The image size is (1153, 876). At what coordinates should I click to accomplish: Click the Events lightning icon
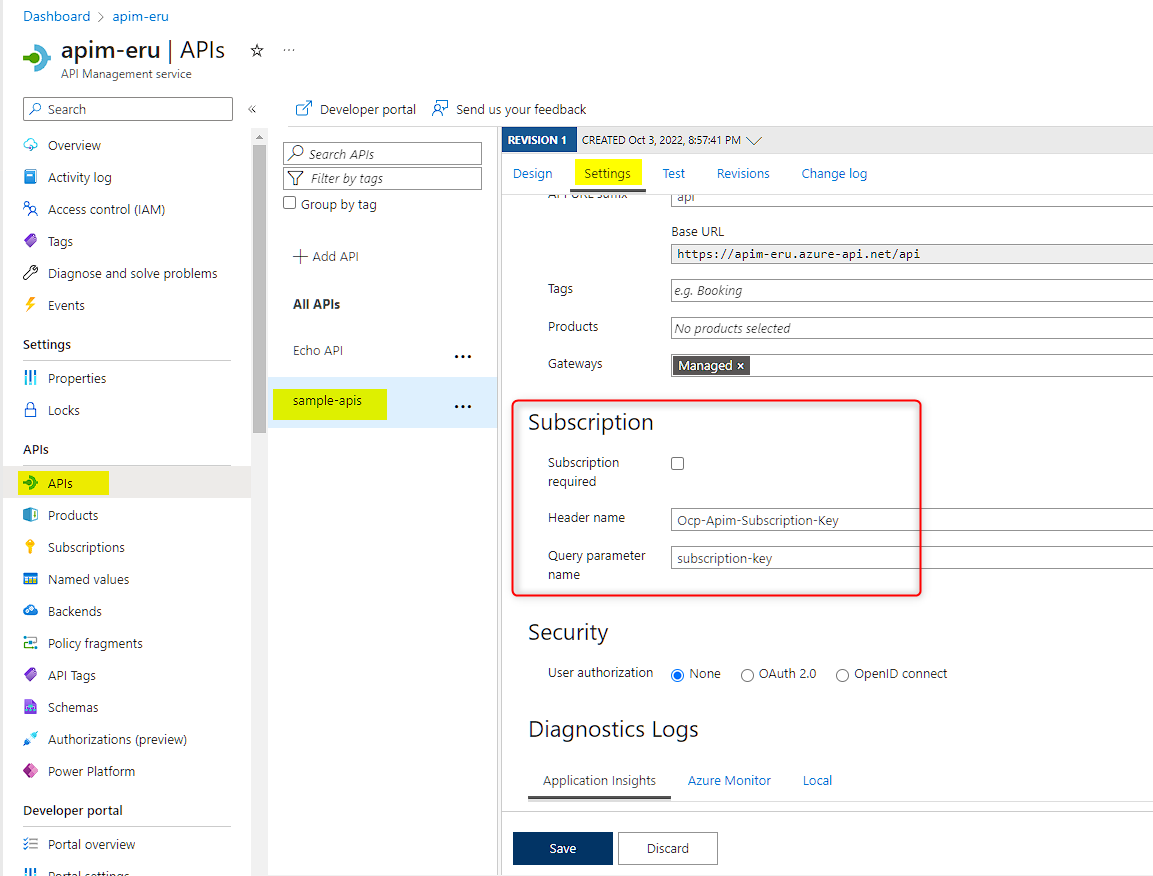coord(30,305)
